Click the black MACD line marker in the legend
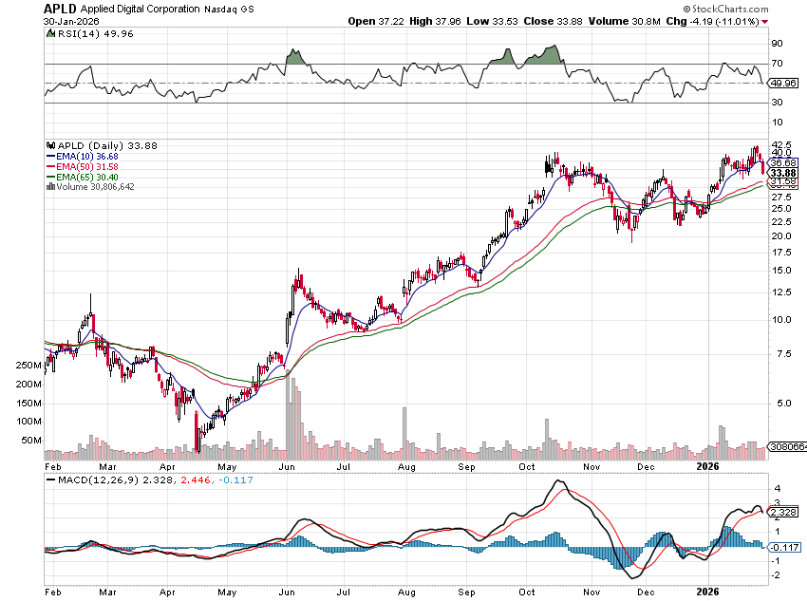 (x=51, y=480)
